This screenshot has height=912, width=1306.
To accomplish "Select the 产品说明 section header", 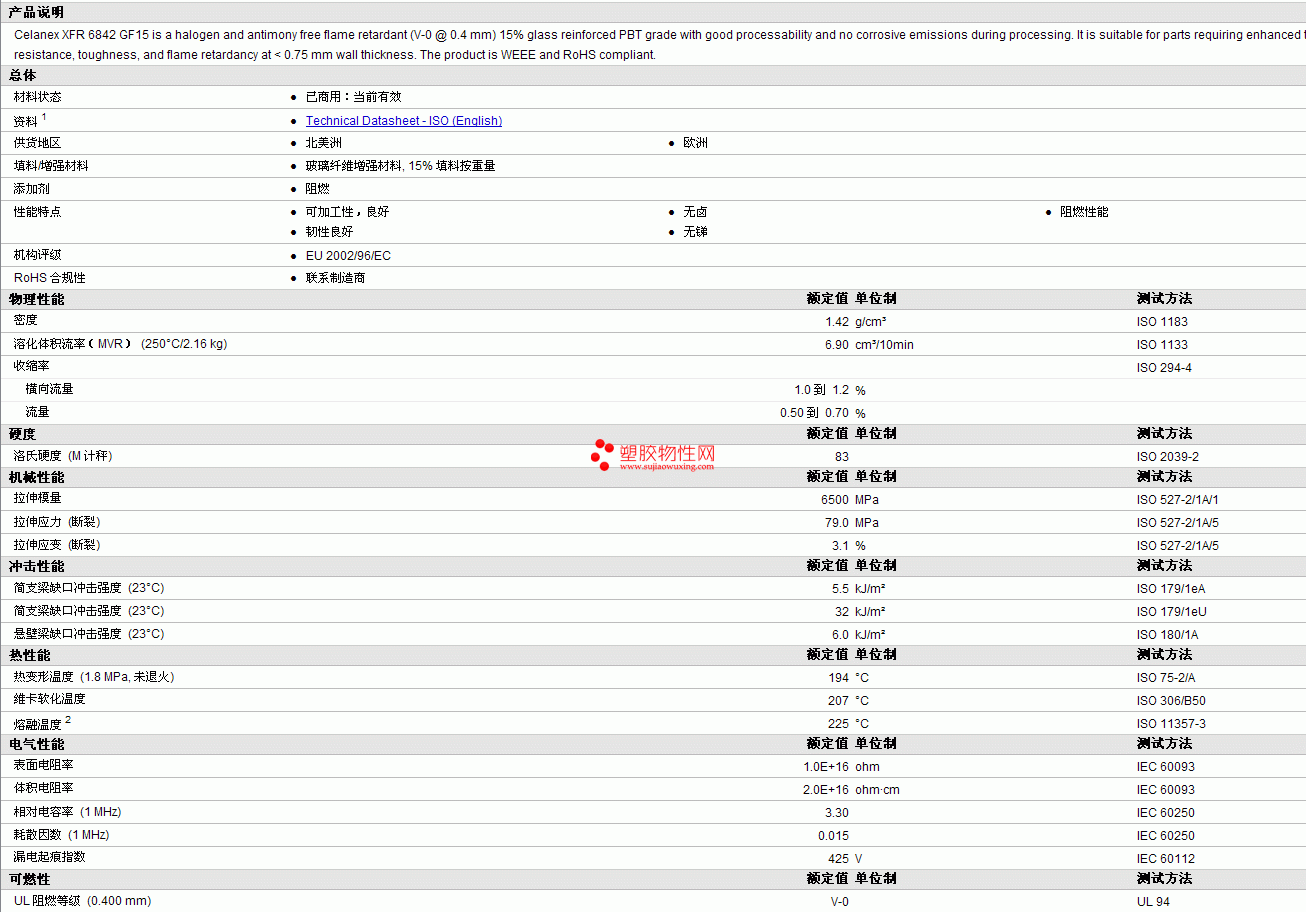I will 36,12.
